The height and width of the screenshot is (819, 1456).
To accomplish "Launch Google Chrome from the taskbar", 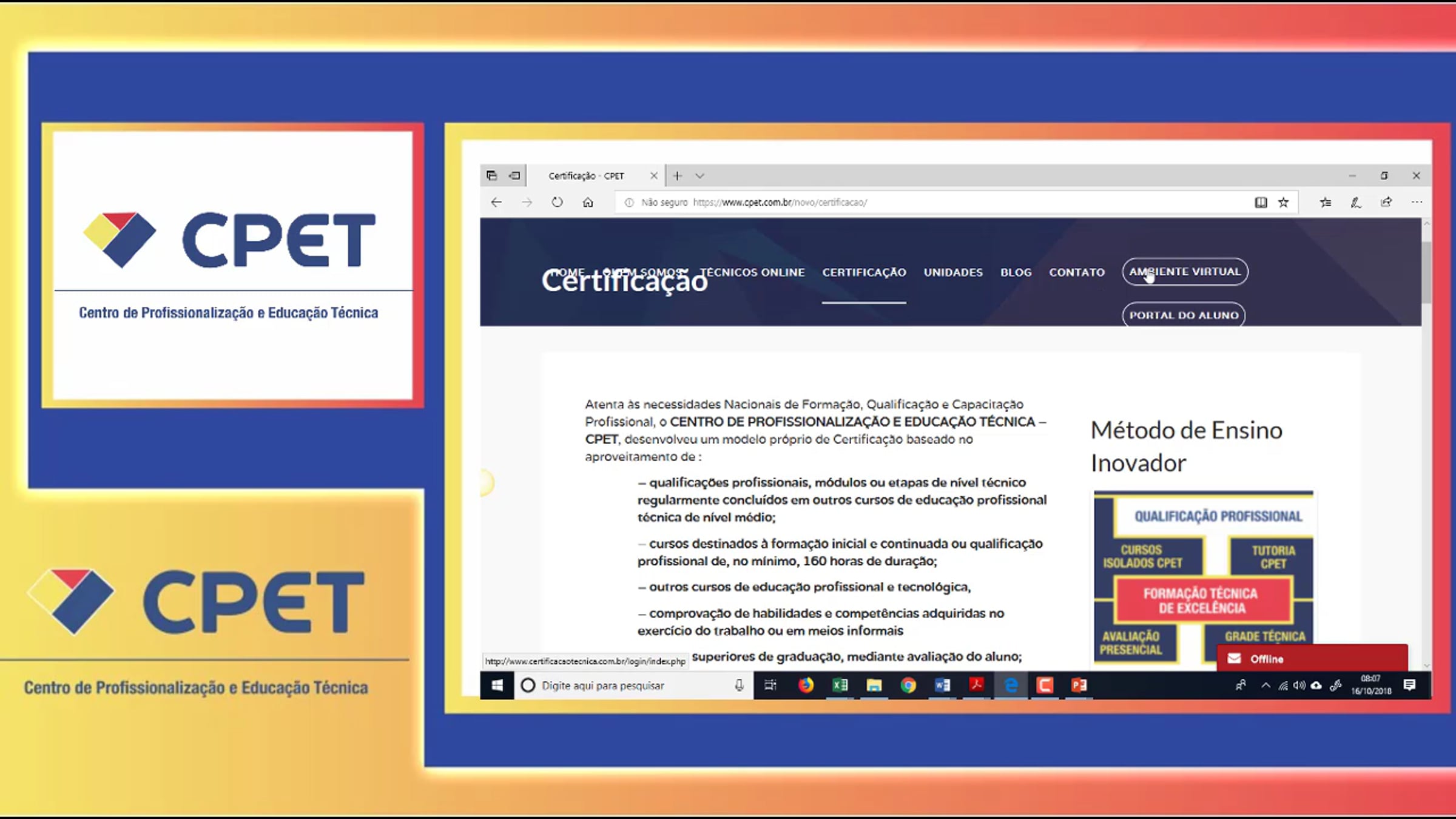I will pos(908,686).
